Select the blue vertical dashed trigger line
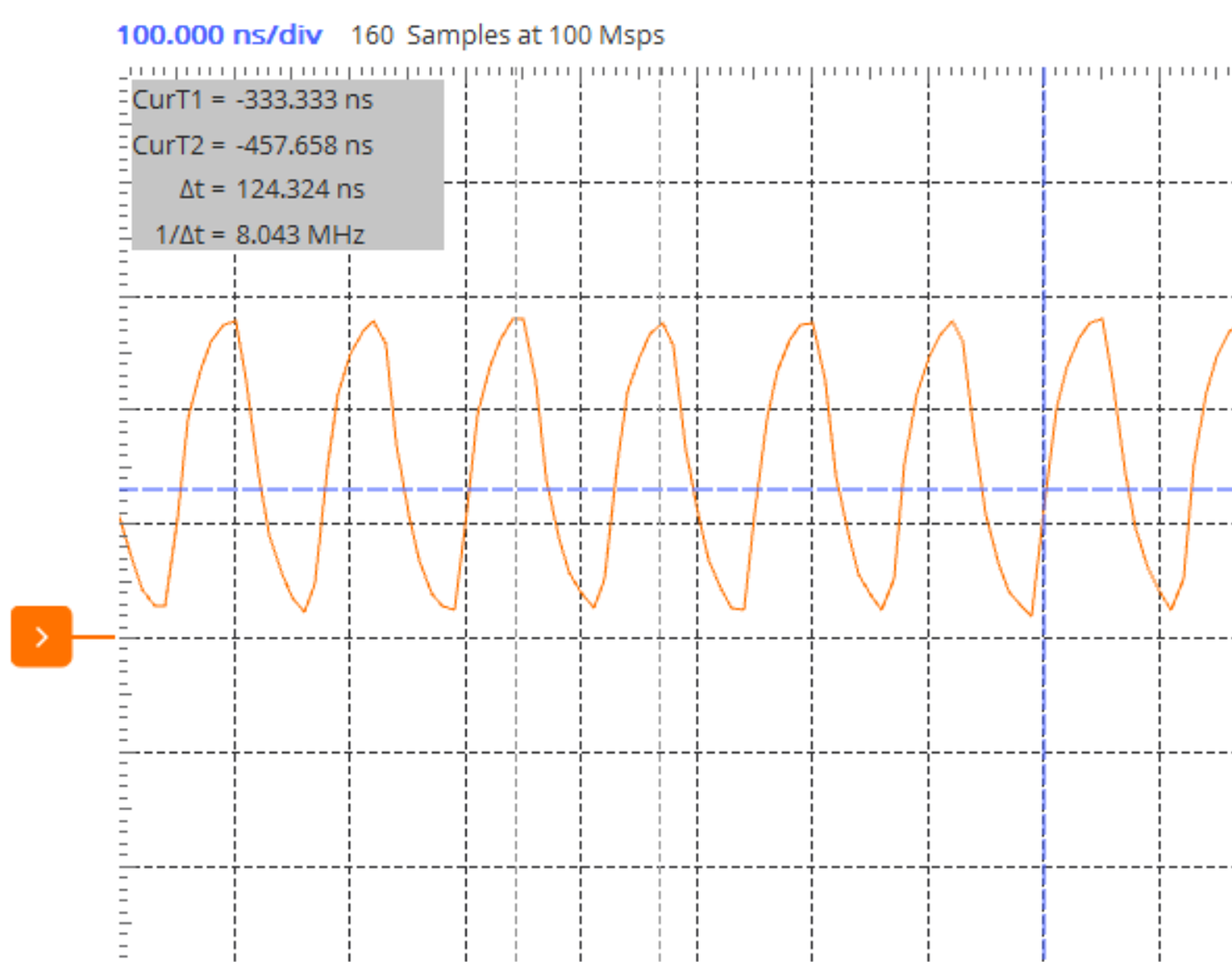1232x962 pixels. coord(1043,770)
